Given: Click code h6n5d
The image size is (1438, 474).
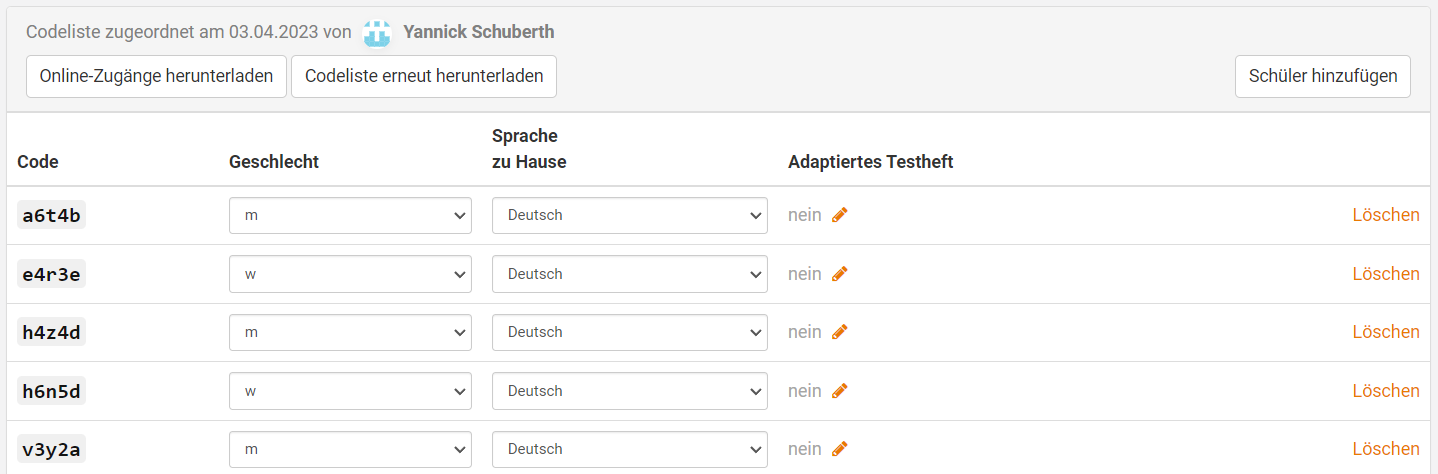Looking at the screenshot, I should [x=51, y=391].
